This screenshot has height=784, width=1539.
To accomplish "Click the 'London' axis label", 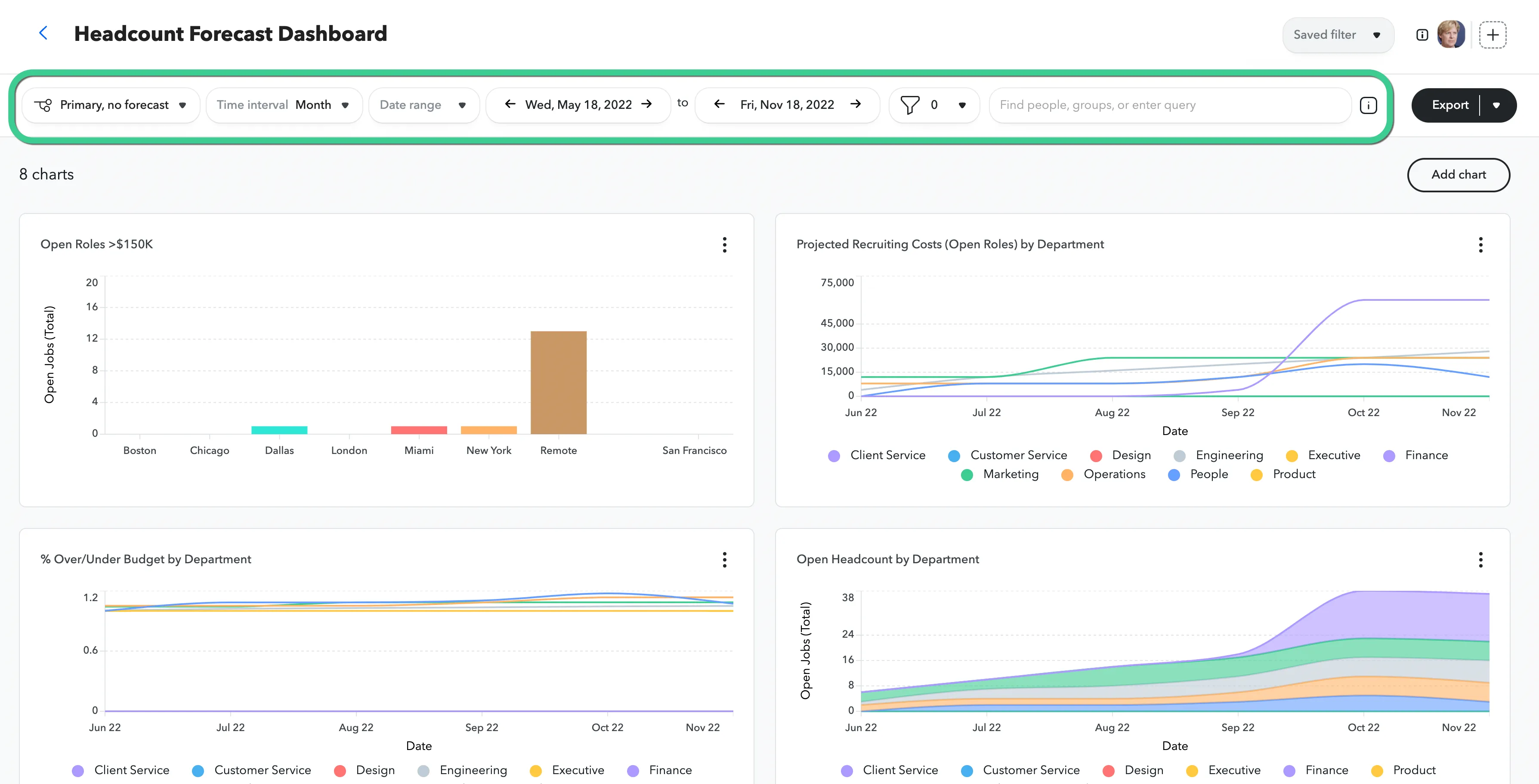I will click(x=349, y=451).
